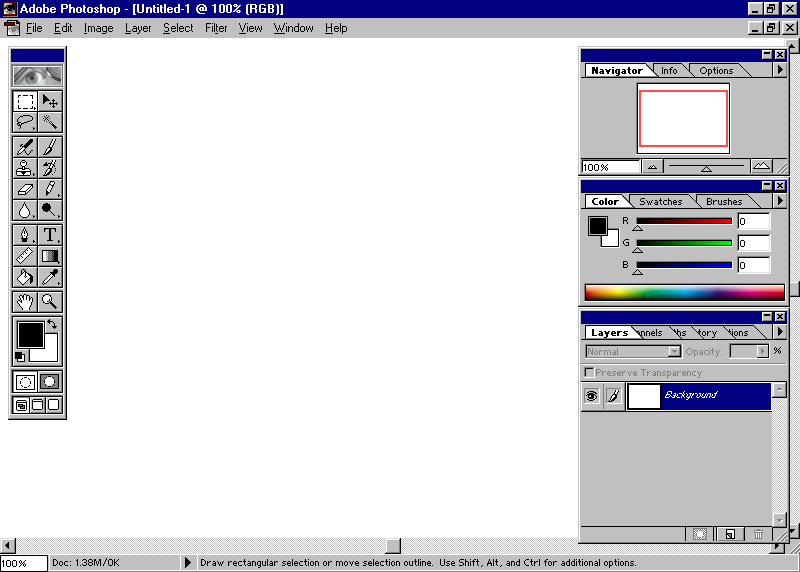
Task: Toggle paintbrush column of Background layer
Action: [x=614, y=396]
